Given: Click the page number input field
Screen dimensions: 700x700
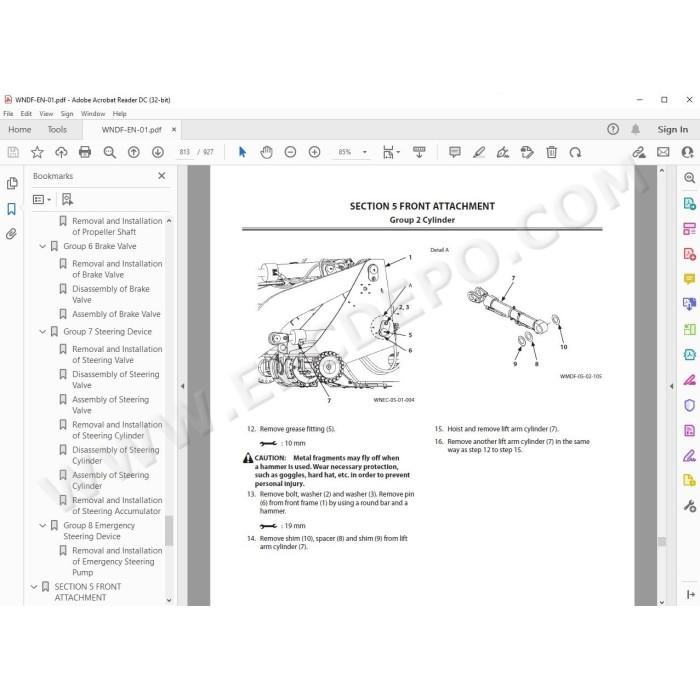Looking at the screenshot, I should 185,152.
